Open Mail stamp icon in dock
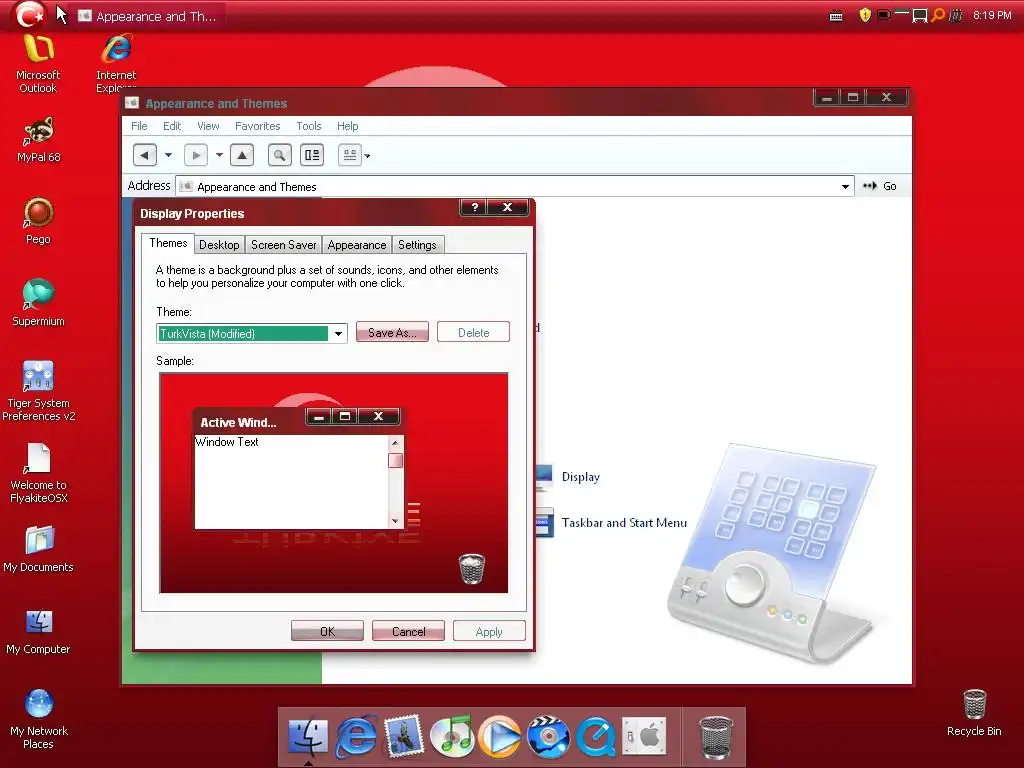The height and width of the screenshot is (768, 1024). click(404, 737)
